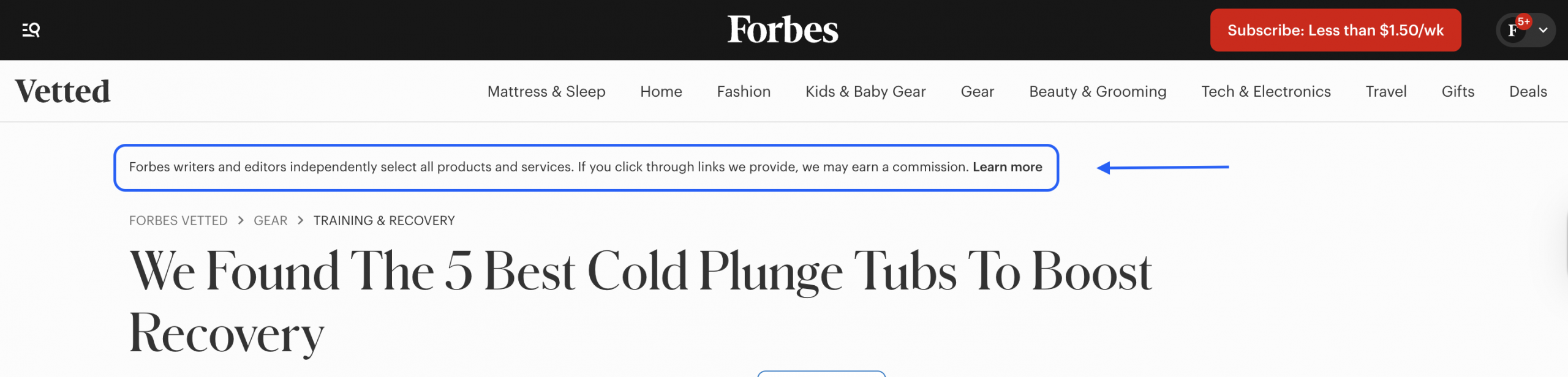The image size is (1568, 377).
Task: Open the Travel section
Action: coord(1386,91)
